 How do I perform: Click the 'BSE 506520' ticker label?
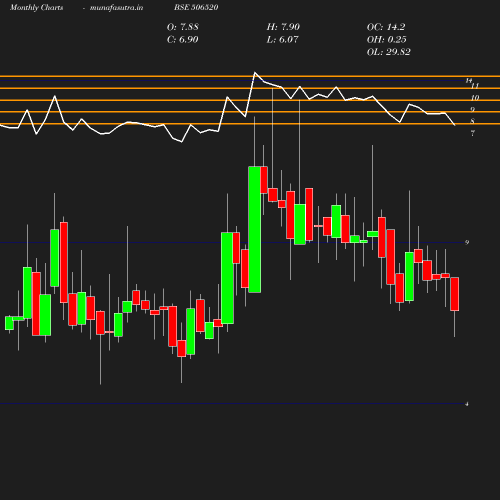[196, 7]
